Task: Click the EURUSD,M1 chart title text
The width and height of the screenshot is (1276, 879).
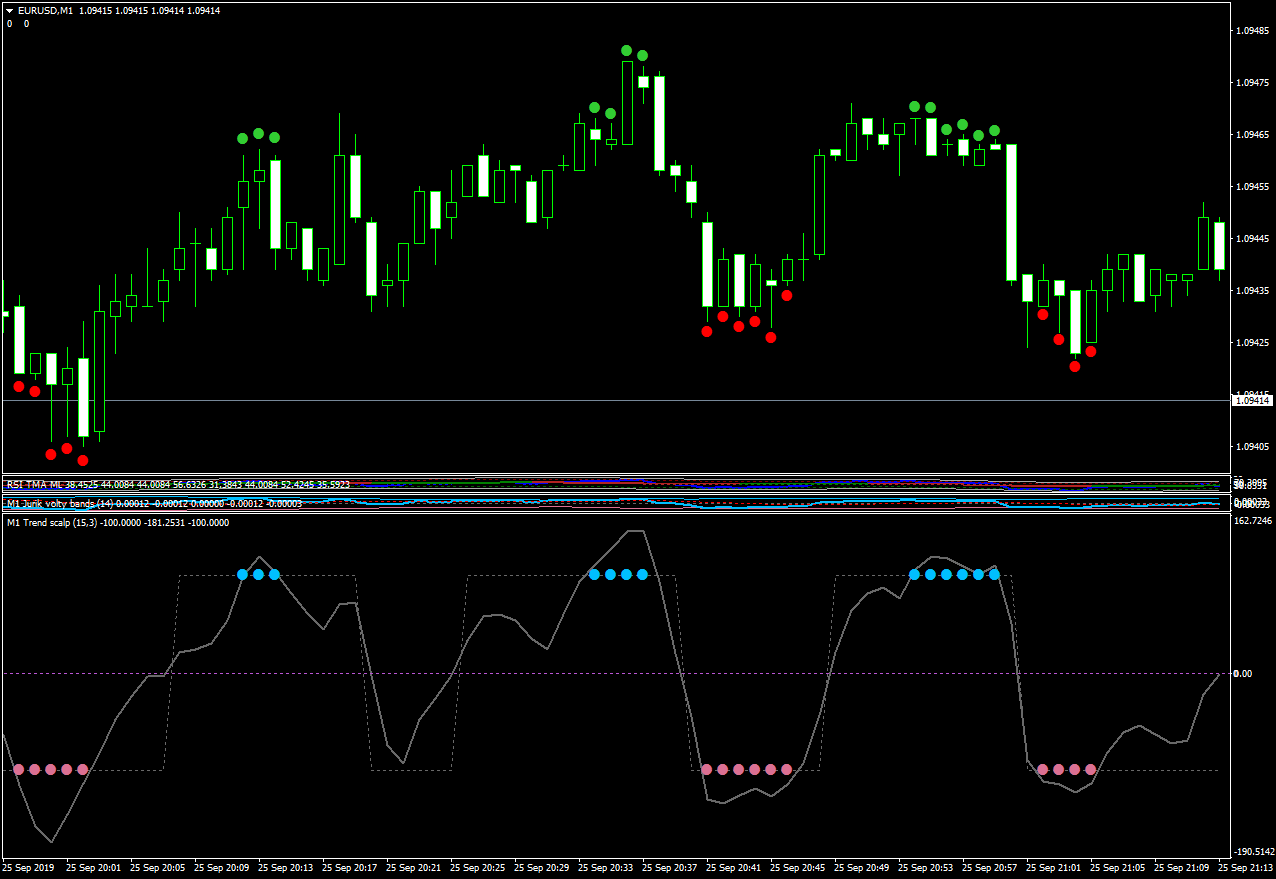Action: coord(43,10)
